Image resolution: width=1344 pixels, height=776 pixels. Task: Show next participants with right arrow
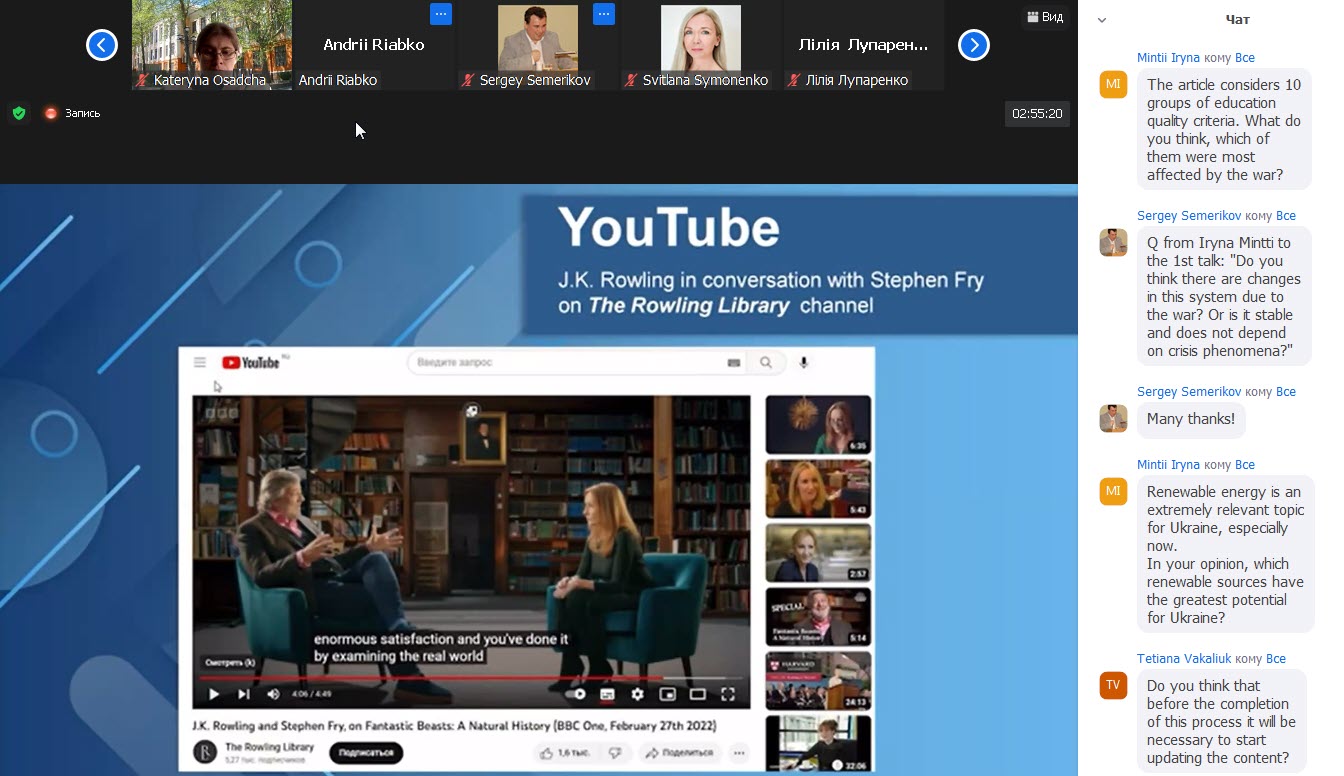pyautogui.click(x=973, y=45)
